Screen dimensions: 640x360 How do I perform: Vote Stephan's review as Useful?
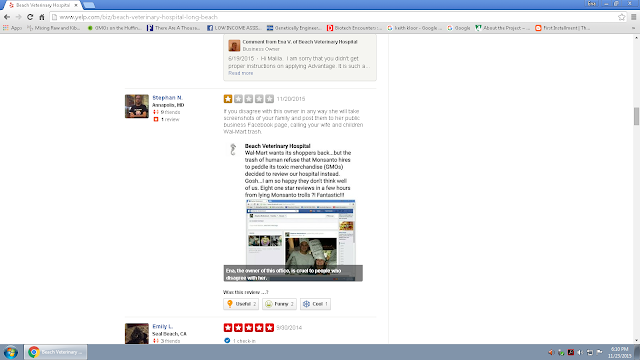(241, 304)
